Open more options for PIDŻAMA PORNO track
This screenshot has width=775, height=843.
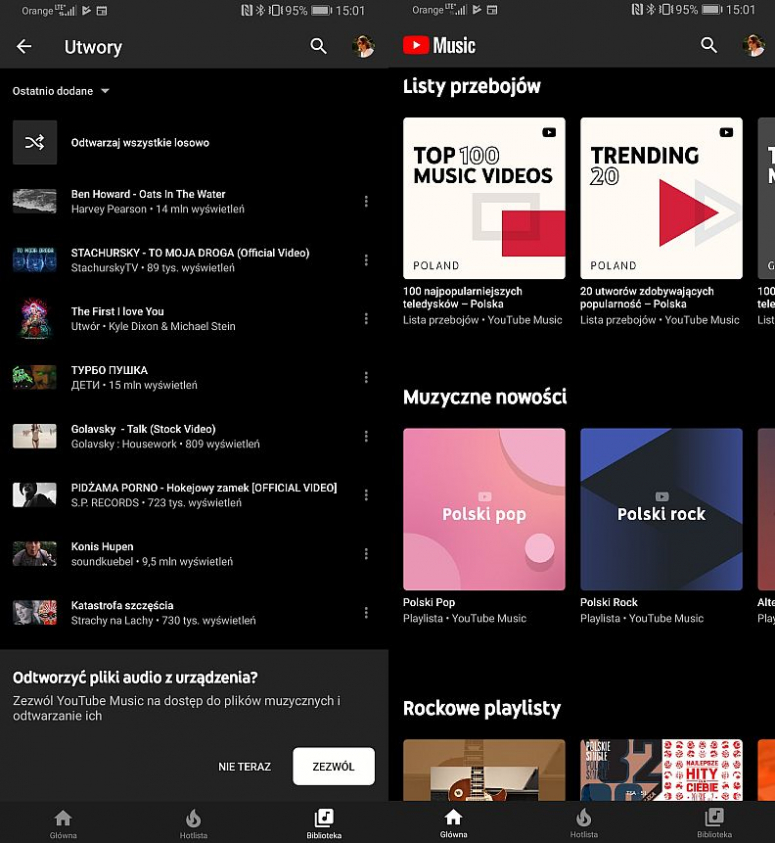[x=366, y=495]
